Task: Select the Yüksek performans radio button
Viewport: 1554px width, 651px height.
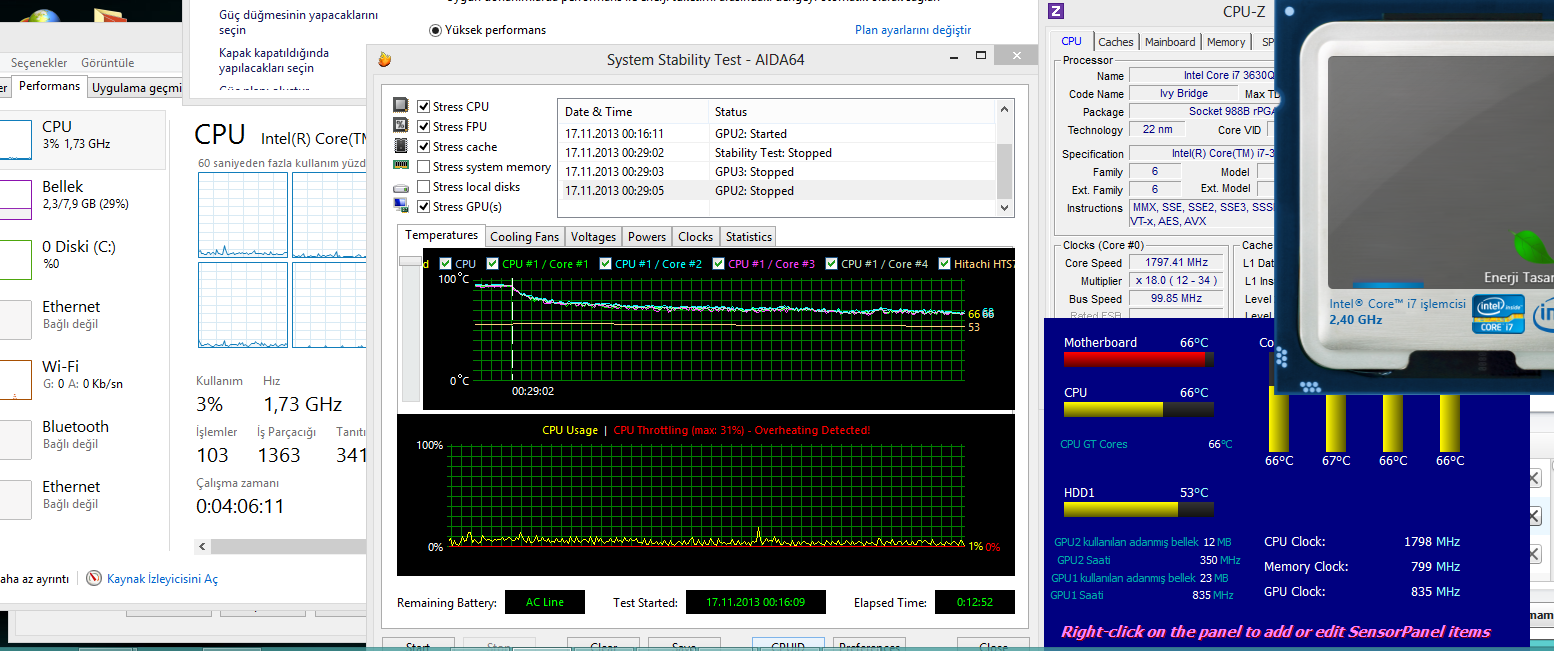Action: [x=435, y=30]
